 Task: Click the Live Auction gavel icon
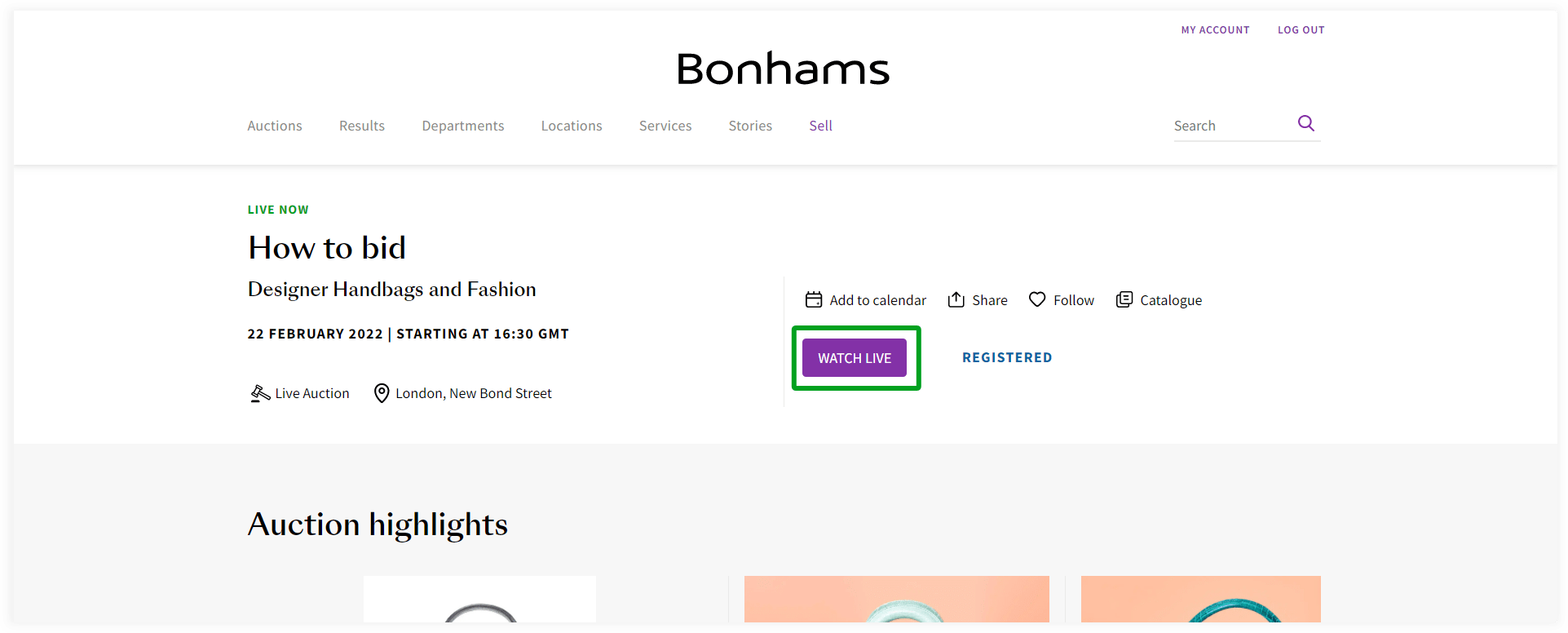(260, 393)
